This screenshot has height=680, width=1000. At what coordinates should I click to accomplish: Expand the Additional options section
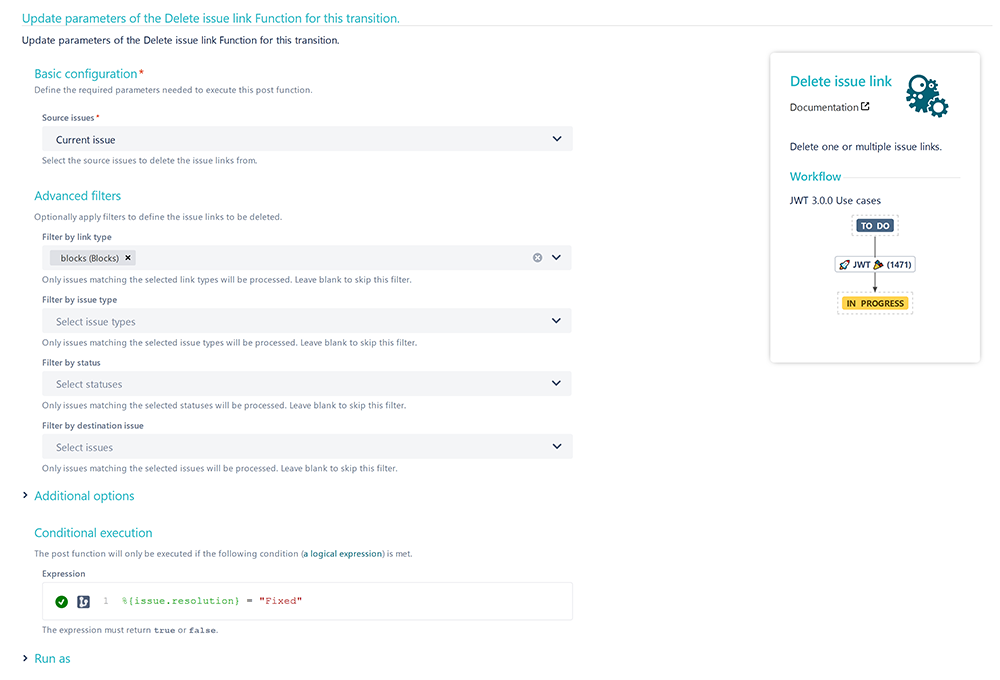[x=26, y=495]
